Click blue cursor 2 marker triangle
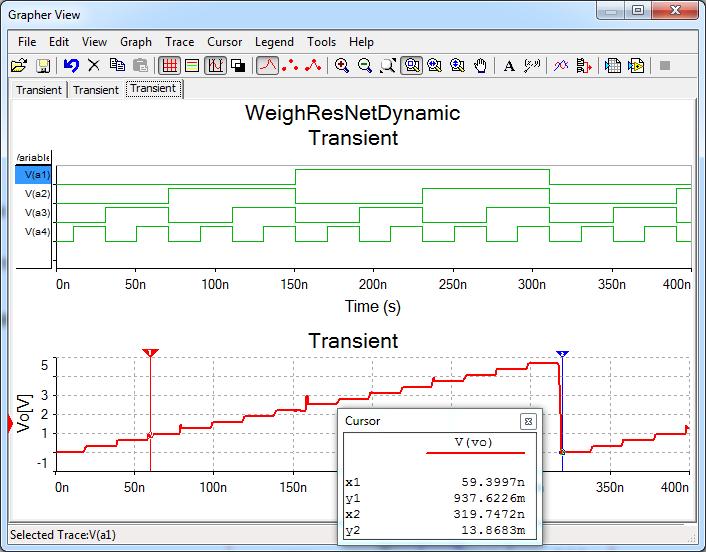 (562, 354)
